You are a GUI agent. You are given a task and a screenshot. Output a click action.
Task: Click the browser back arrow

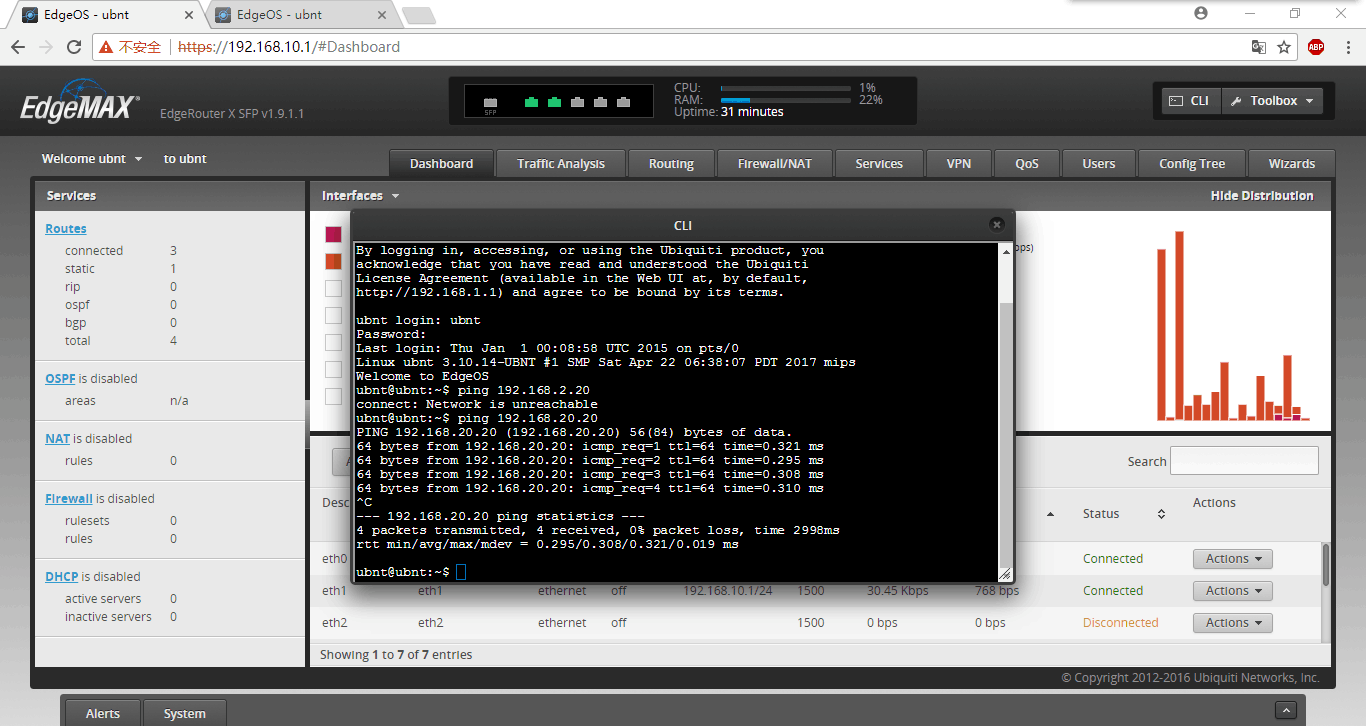coord(18,47)
